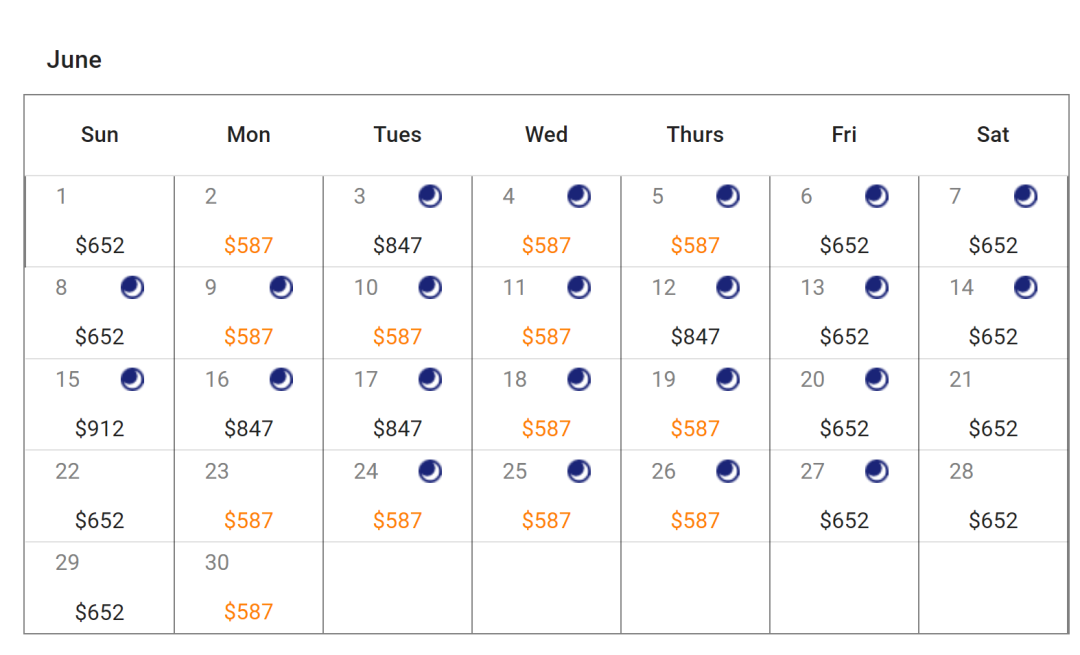Select the $587 fare on June 2
This screenshot has height=655, width=1080.
click(248, 246)
